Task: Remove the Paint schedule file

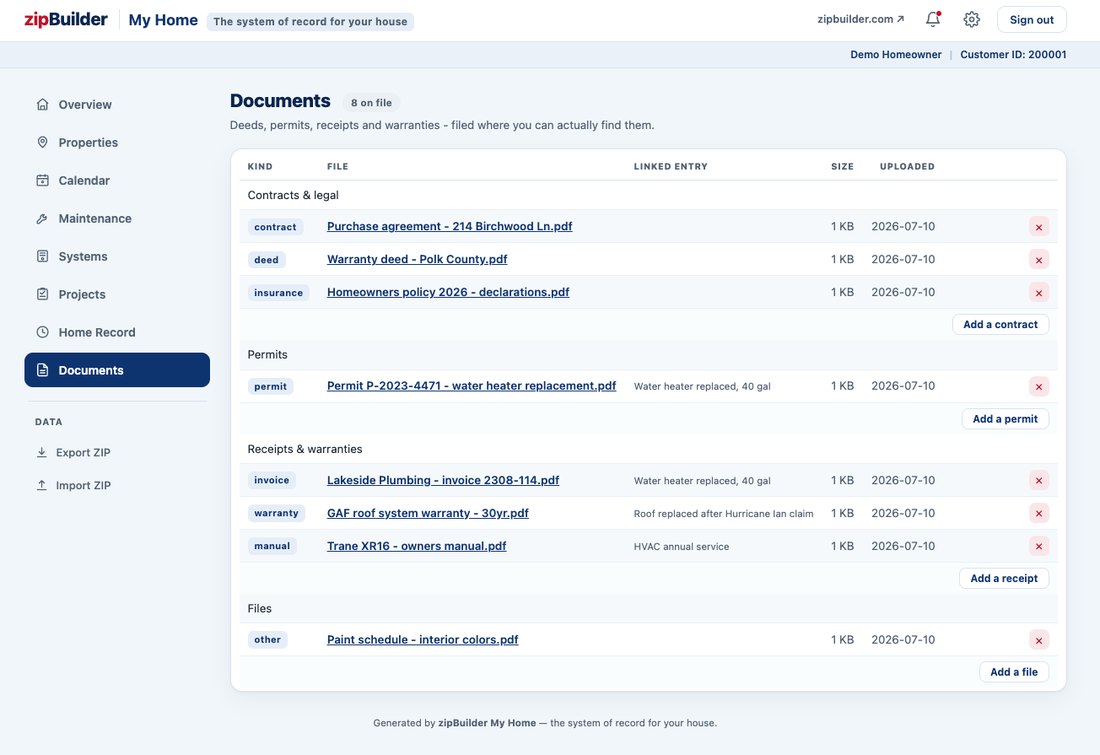Action: pyautogui.click(x=1039, y=640)
